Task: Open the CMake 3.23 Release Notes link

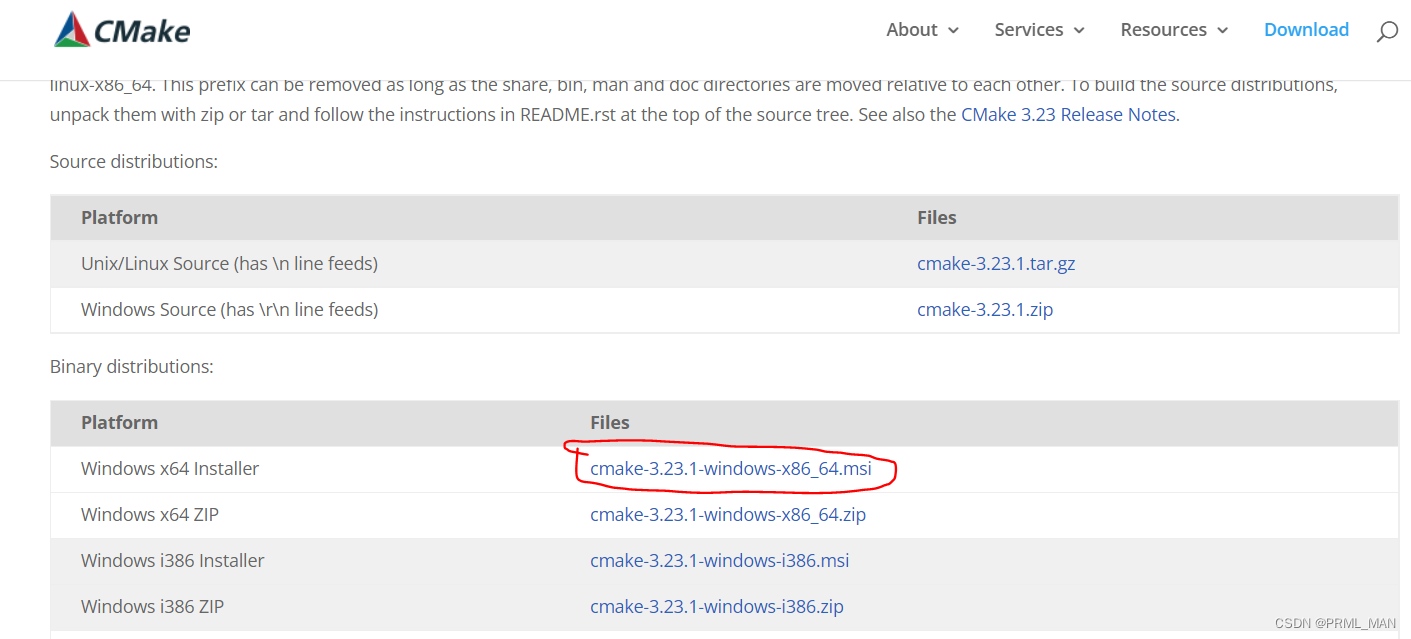Action: click(1068, 114)
